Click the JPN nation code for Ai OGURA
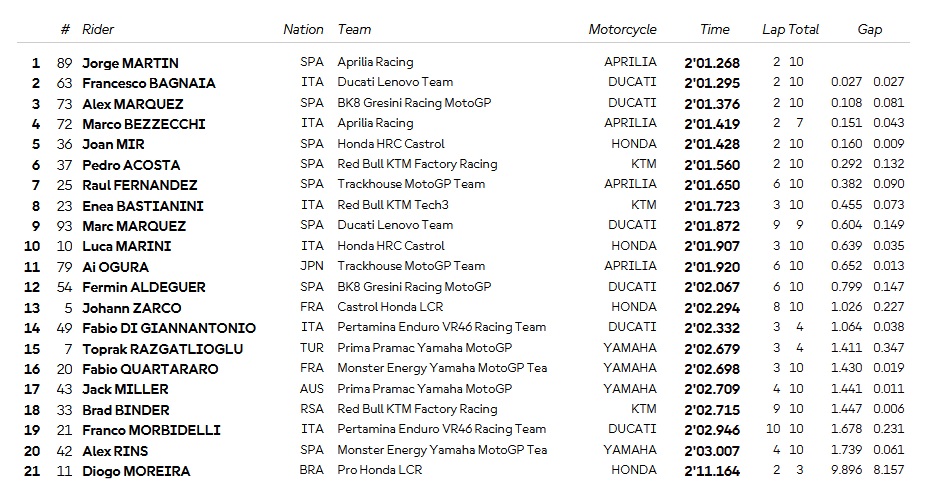925x487 pixels. (312, 267)
